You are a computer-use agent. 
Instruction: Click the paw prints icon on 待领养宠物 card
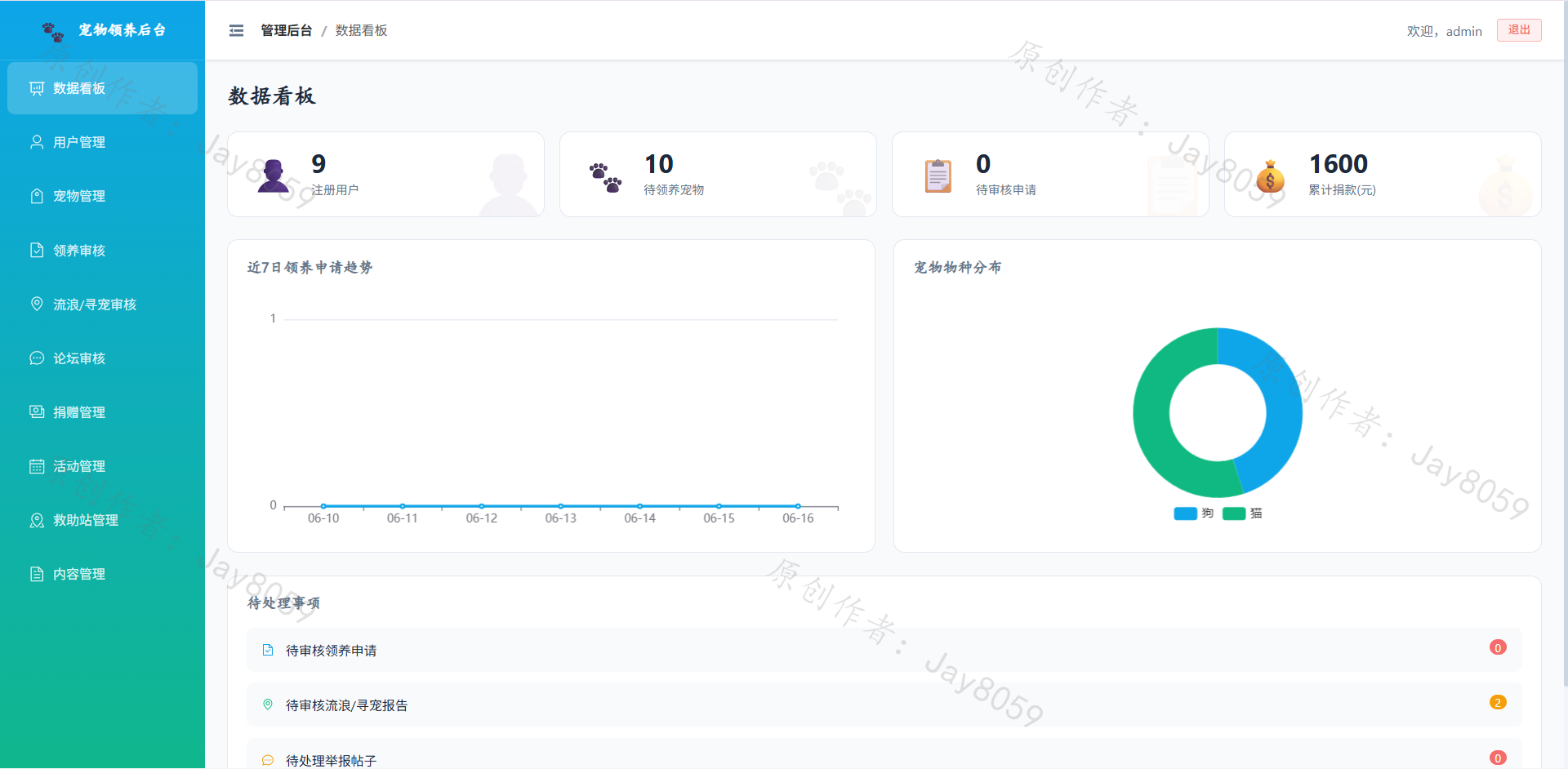605,177
